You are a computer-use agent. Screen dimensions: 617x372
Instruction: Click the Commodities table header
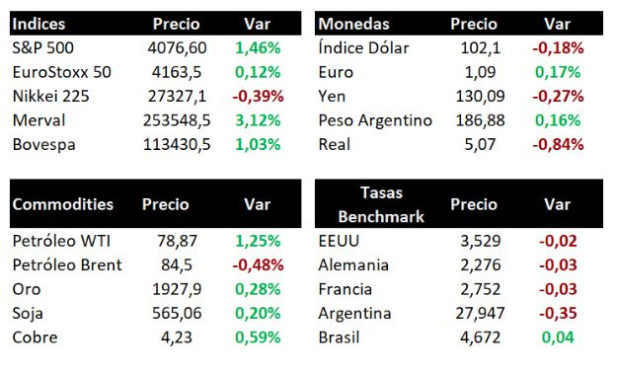pos(63,204)
